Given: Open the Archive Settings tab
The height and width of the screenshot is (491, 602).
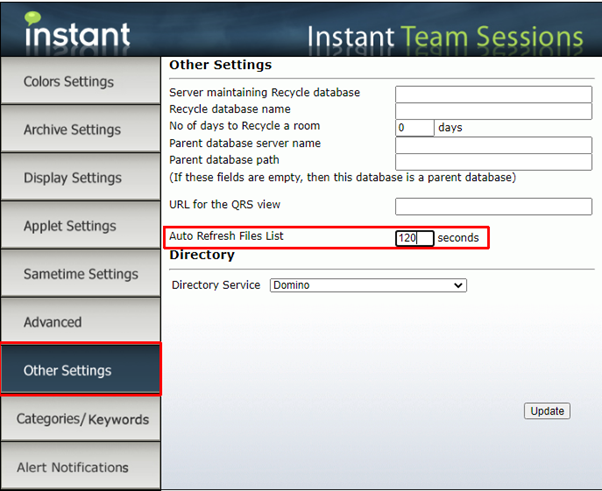Looking at the screenshot, I should pyautogui.click(x=80, y=129).
